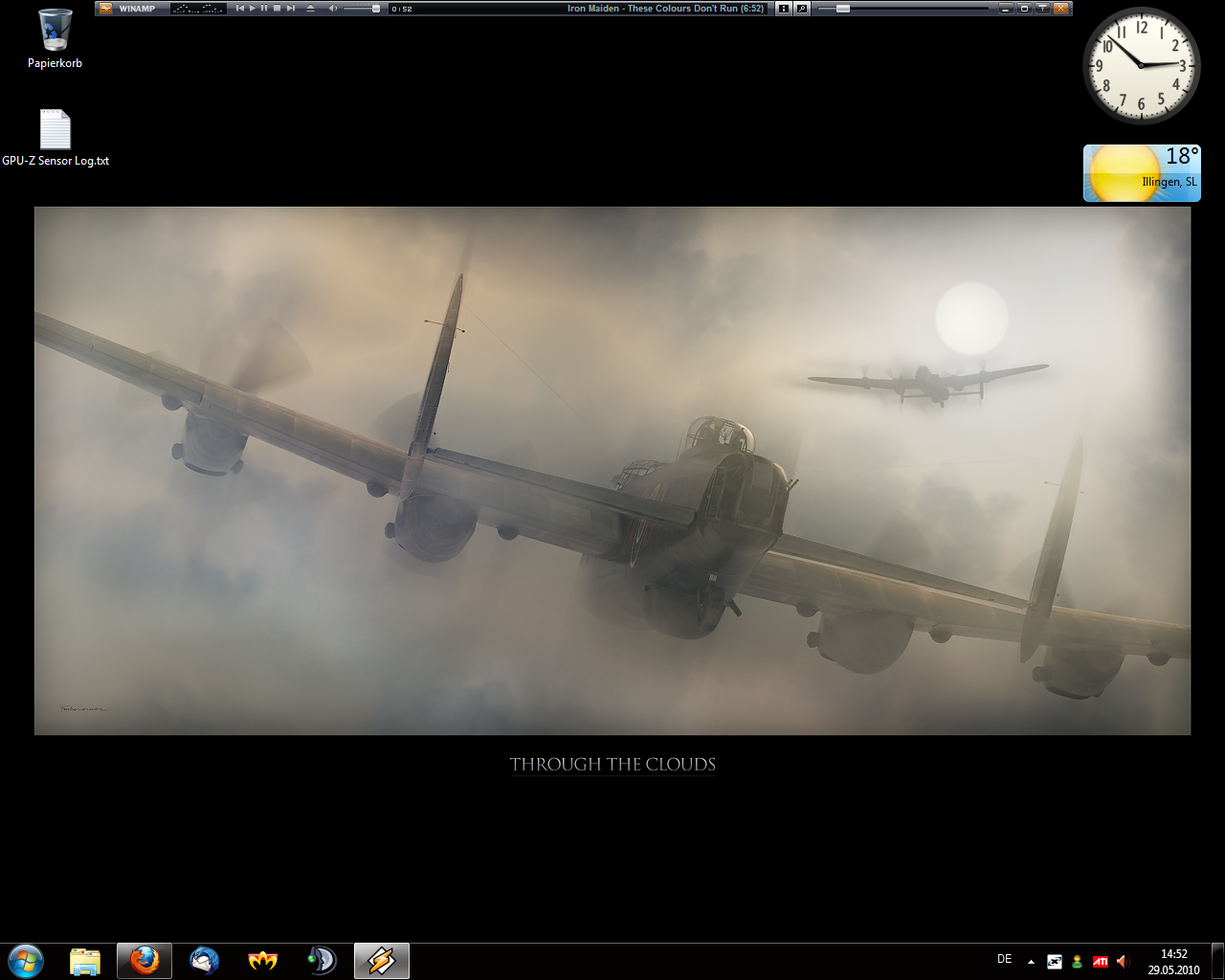The width and height of the screenshot is (1225, 980).
Task: Click the Winamp seek position slider
Action: pyautogui.click(x=903, y=8)
